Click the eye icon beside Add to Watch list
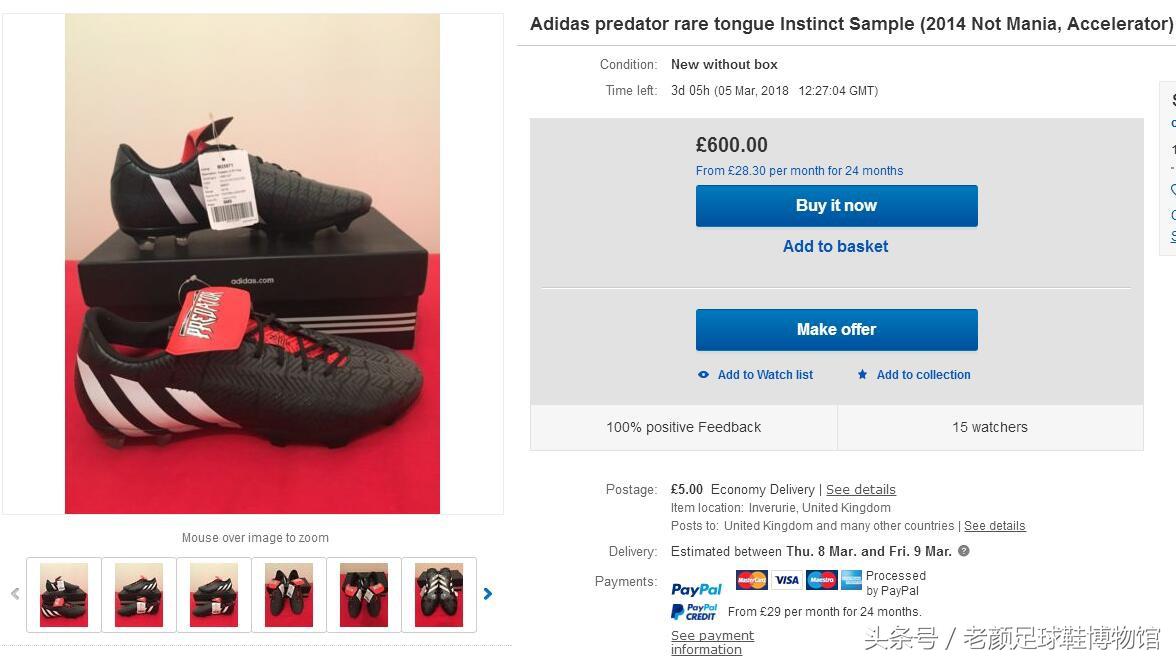 click(x=703, y=375)
